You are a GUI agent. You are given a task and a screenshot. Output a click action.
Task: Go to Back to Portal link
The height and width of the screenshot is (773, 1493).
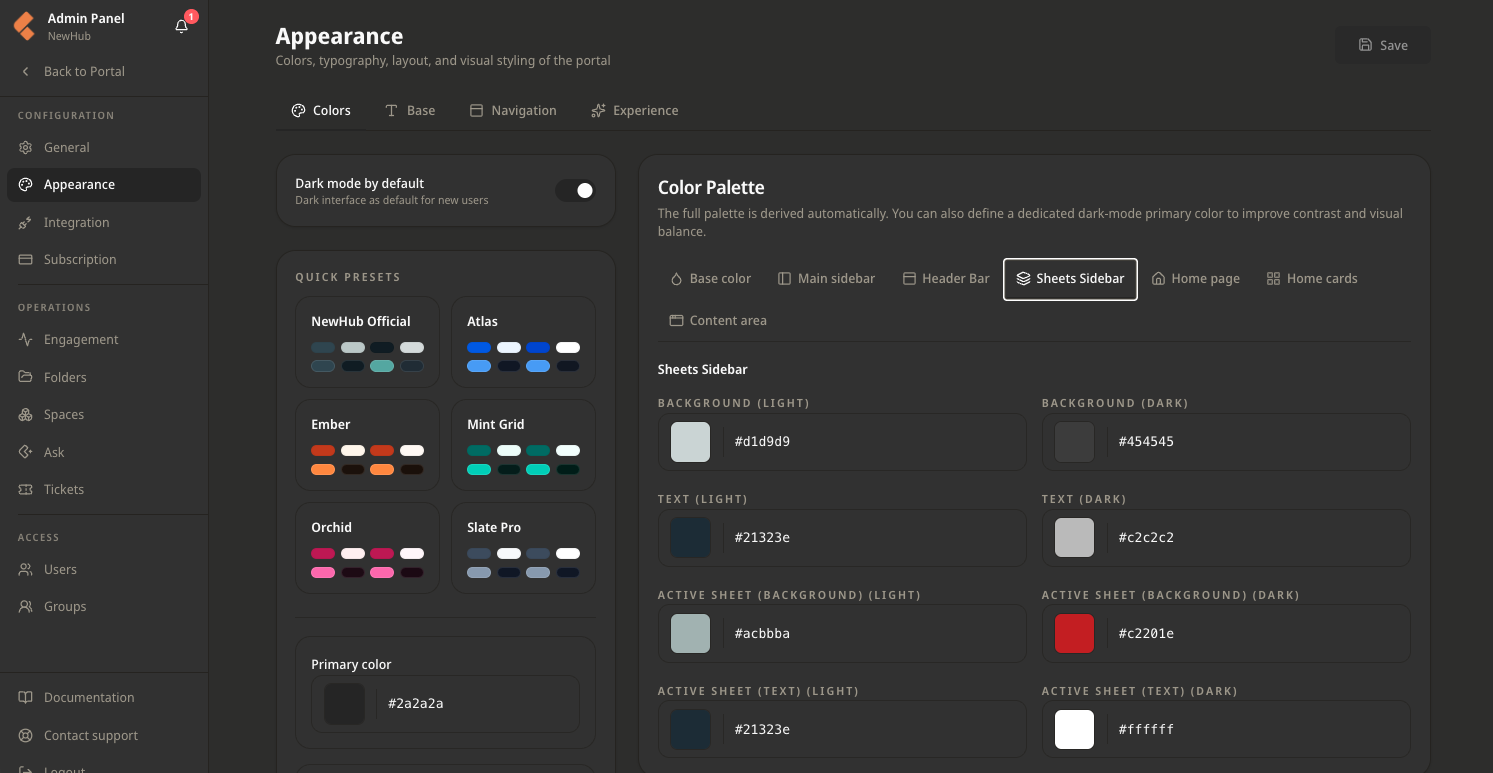tap(104, 72)
